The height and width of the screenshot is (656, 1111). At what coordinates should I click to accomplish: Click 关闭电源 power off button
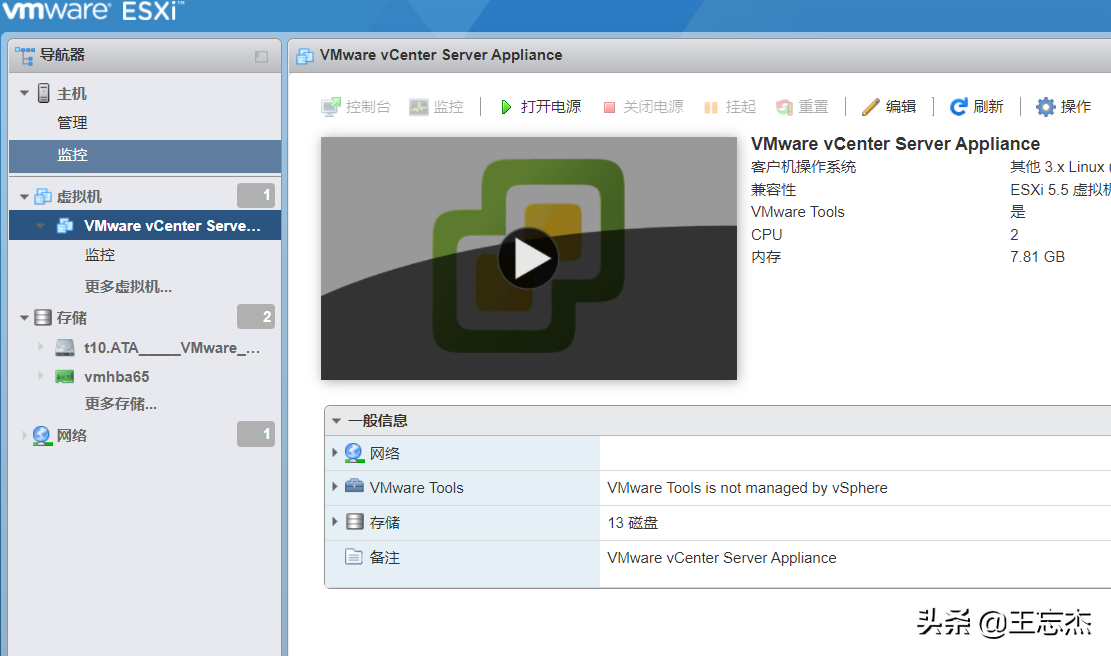point(643,107)
